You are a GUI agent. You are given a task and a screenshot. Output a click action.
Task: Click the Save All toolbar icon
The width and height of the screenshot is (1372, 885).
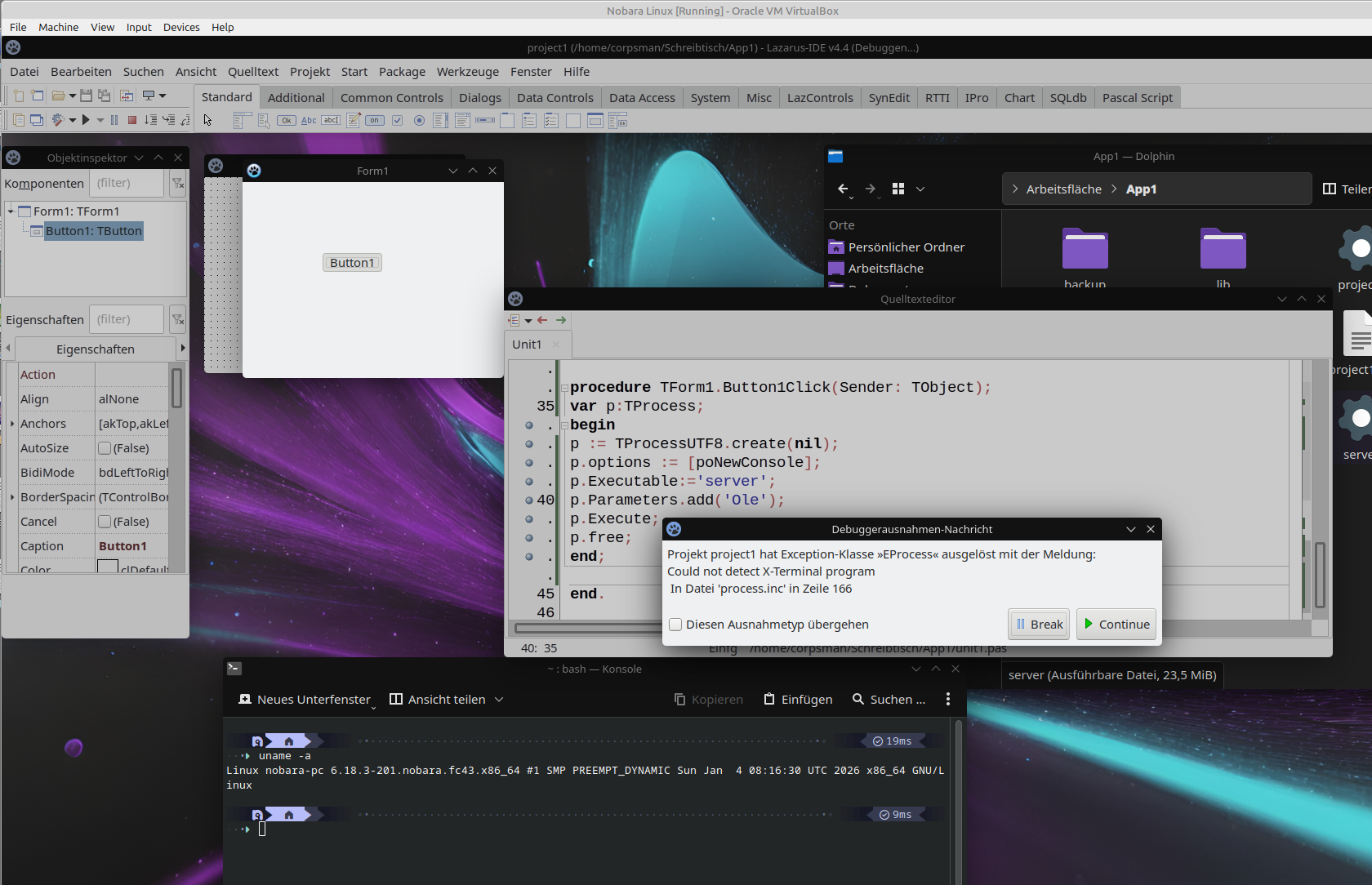coord(104,96)
